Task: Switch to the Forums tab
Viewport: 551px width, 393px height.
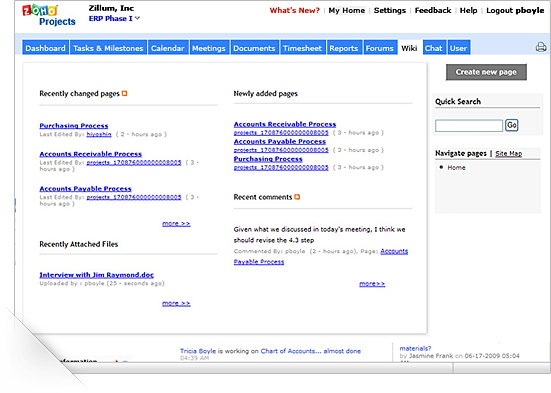Action: 380,48
